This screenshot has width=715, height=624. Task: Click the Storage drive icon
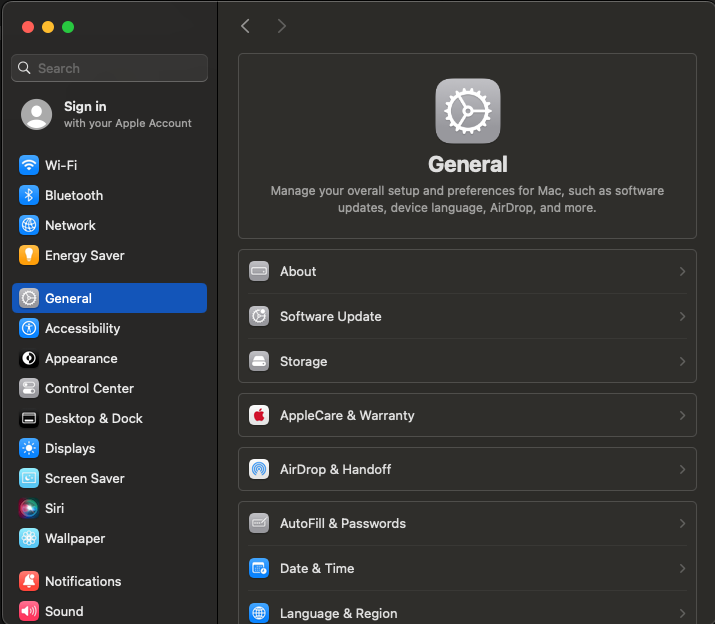coord(259,361)
